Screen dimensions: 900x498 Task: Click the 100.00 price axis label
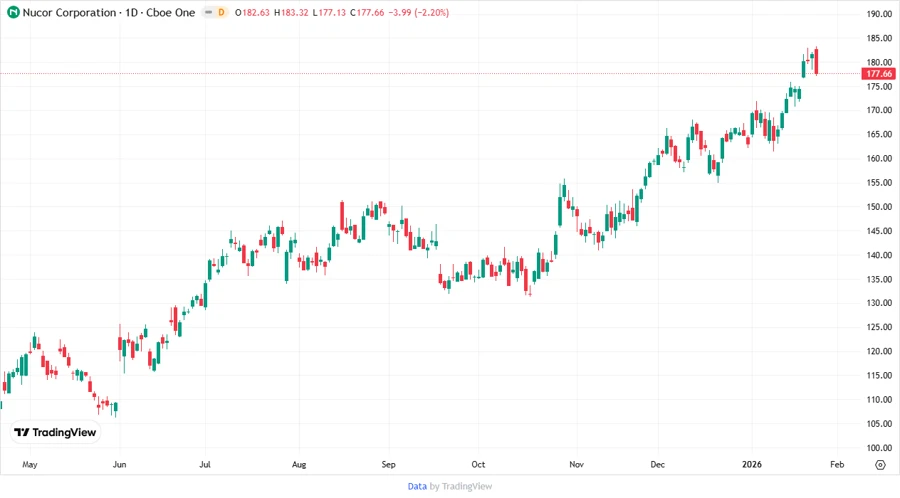coord(879,448)
